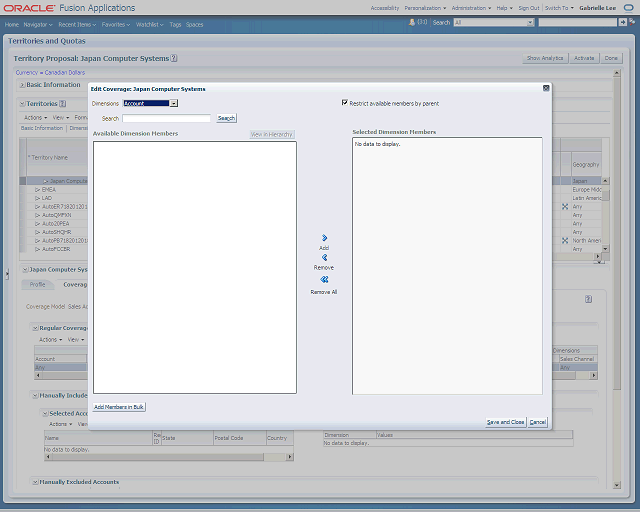The width and height of the screenshot is (640, 512).
Task: Click the Oracle chat bubble icon top right
Action: 629,8
